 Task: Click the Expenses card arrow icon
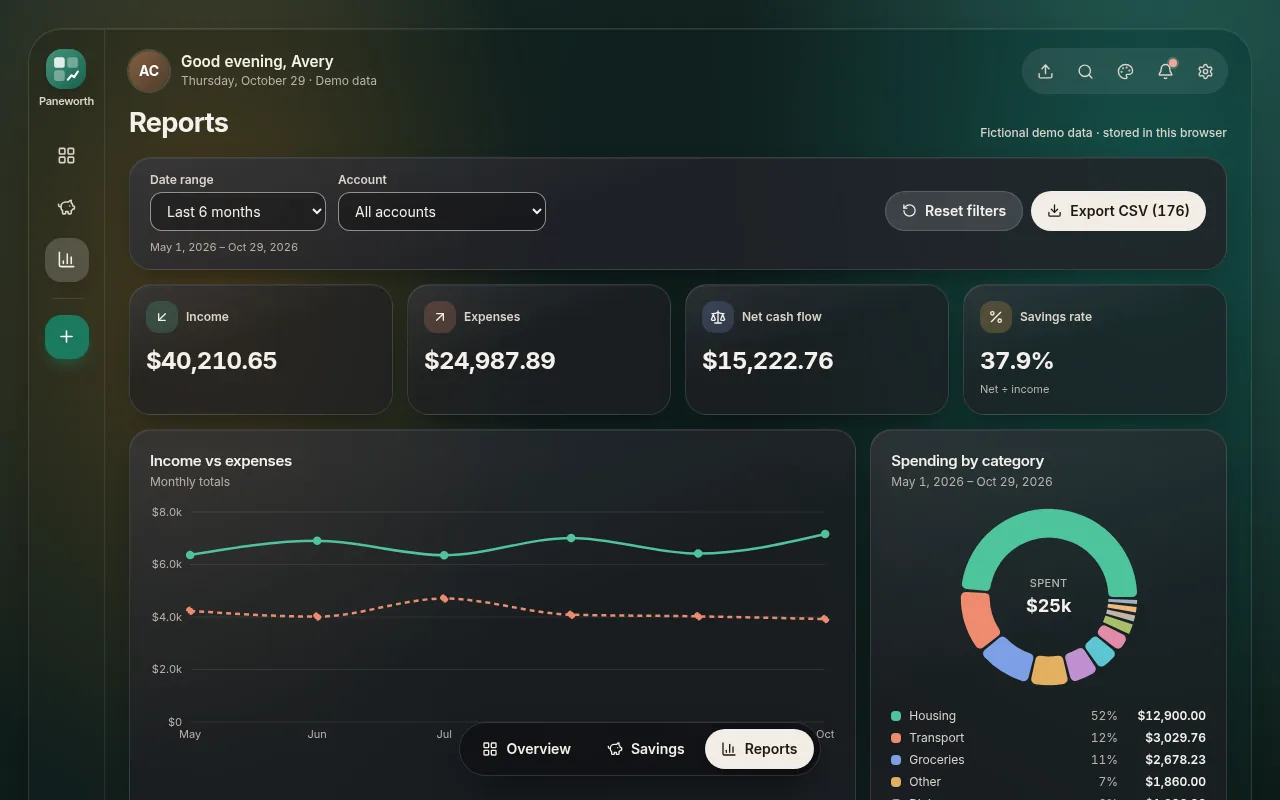coord(440,317)
